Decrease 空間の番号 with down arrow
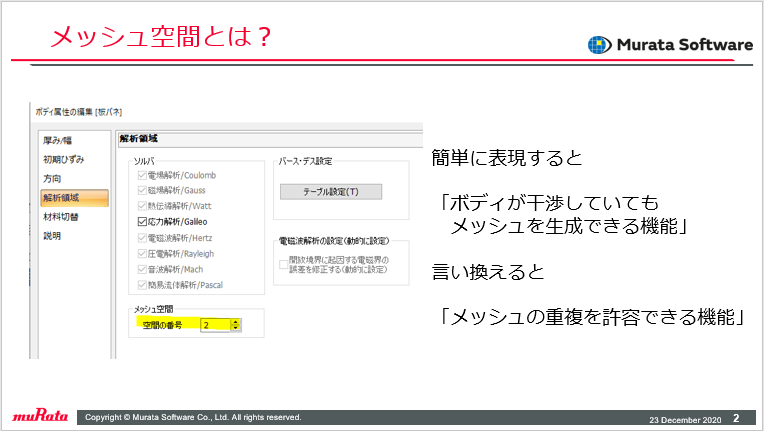The image size is (764, 431). pos(235,328)
